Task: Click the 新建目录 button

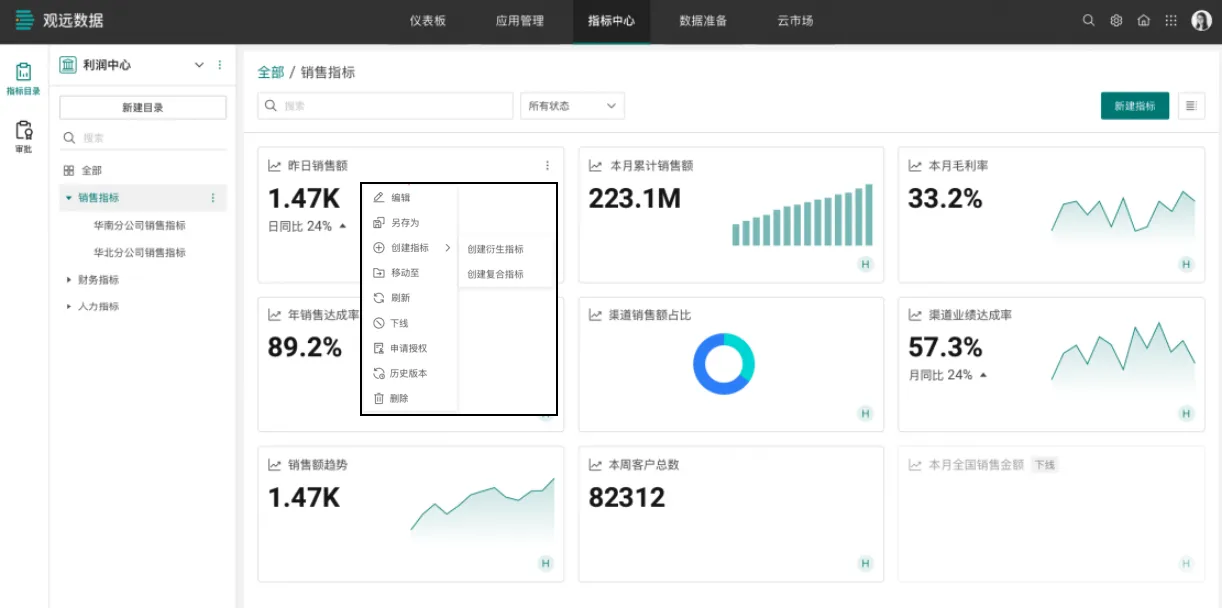Action: coord(143,108)
